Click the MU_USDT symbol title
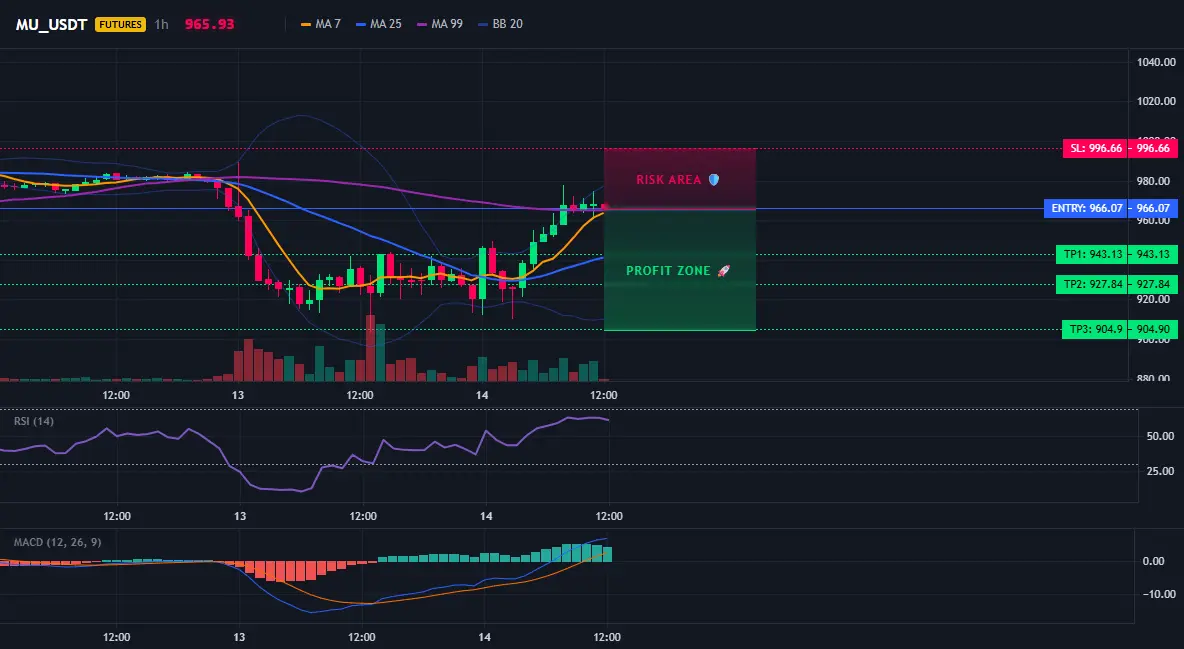The height and width of the screenshot is (649, 1184). 51,24
